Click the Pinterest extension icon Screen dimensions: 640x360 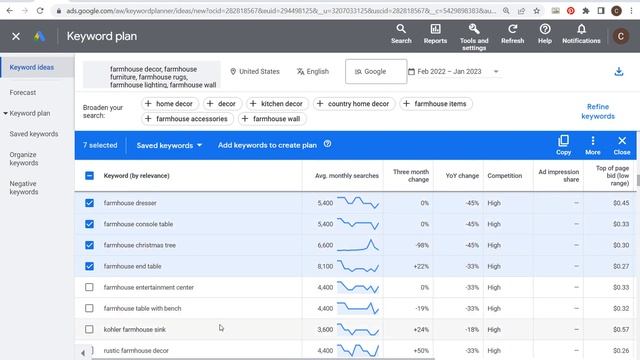pyautogui.click(x=571, y=11)
